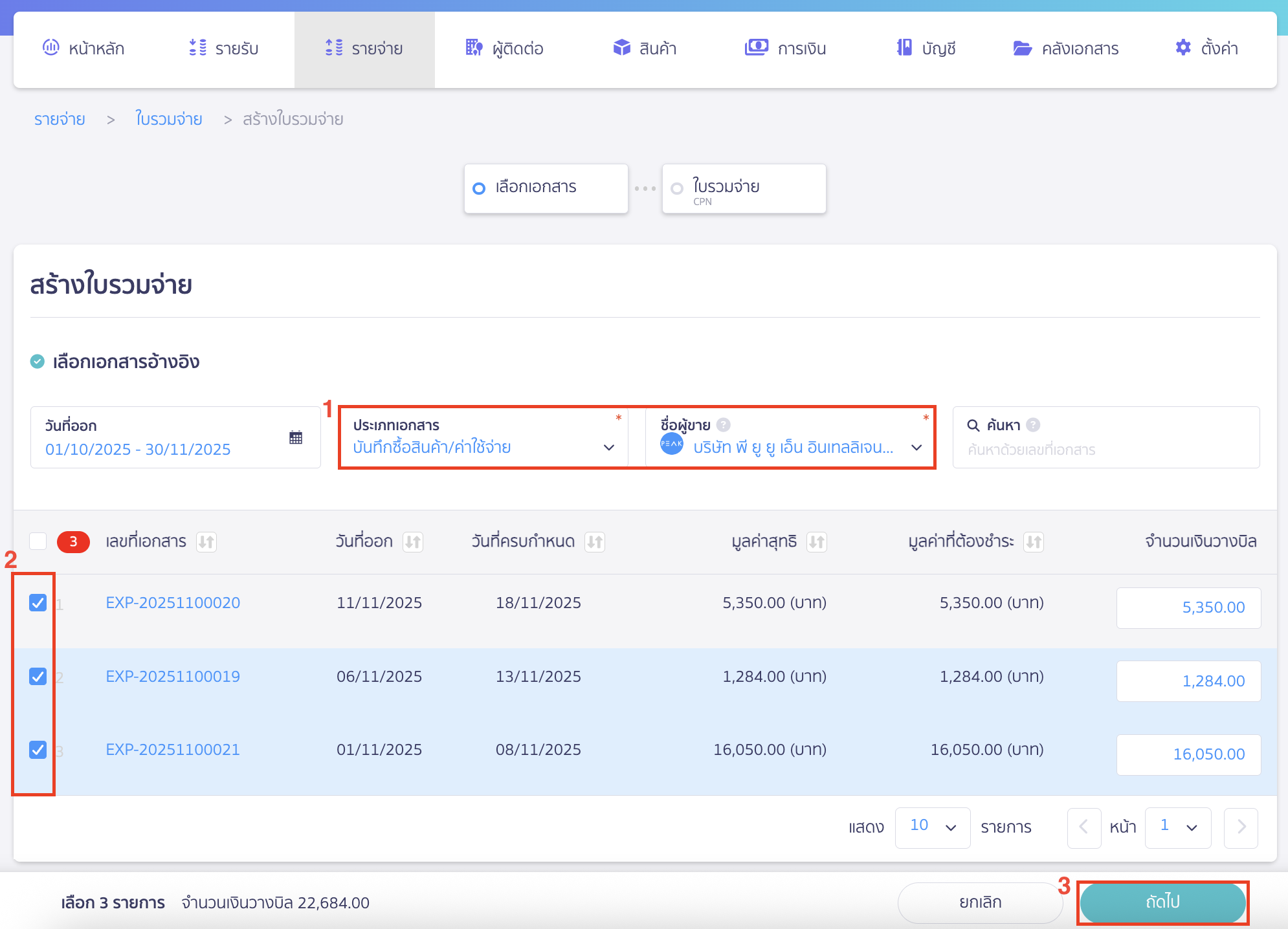Sort the table by วันที่ออก column
Viewport: 1288px width, 929px height.
[414, 542]
